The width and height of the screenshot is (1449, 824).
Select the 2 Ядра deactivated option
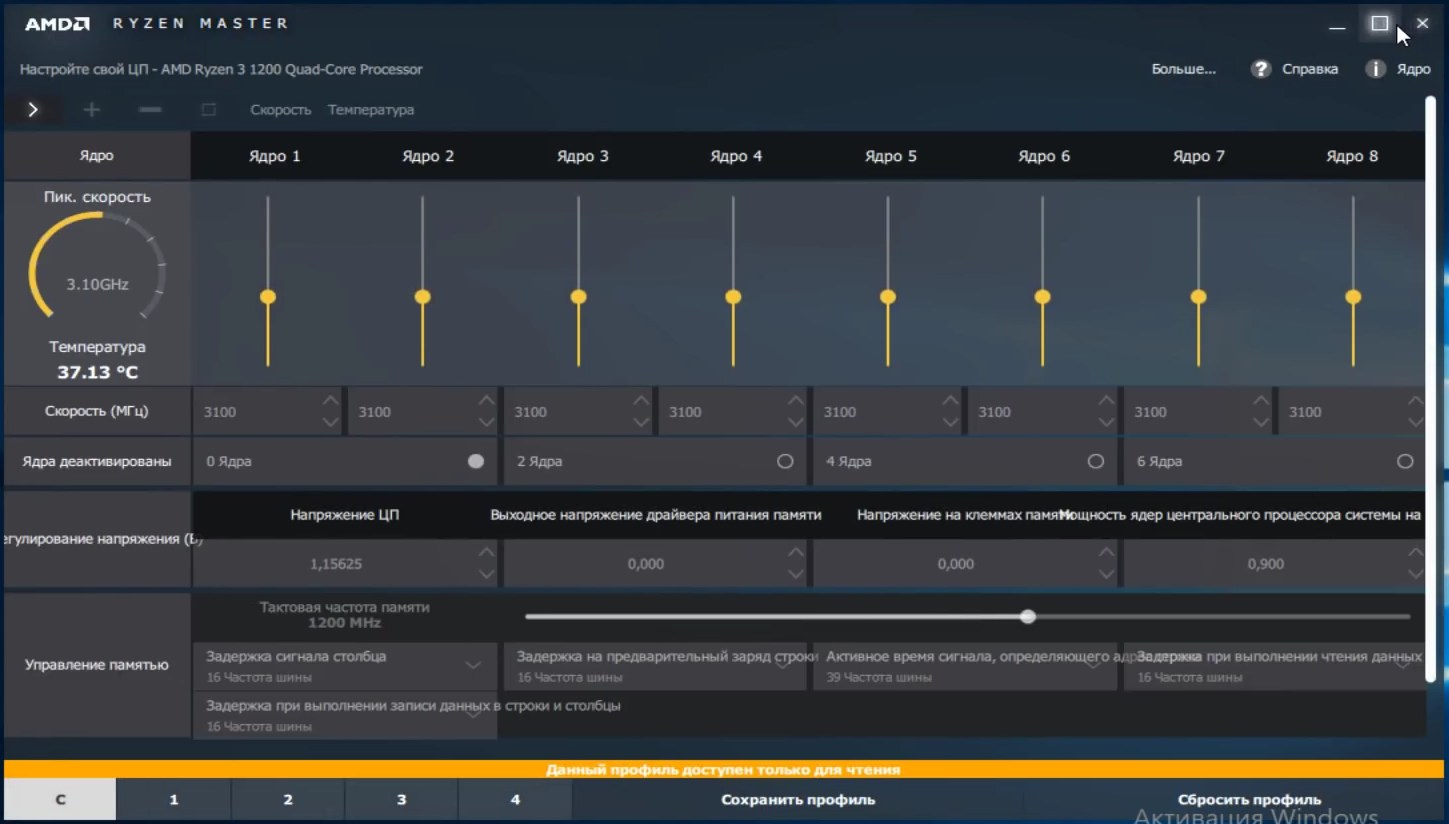(785, 461)
